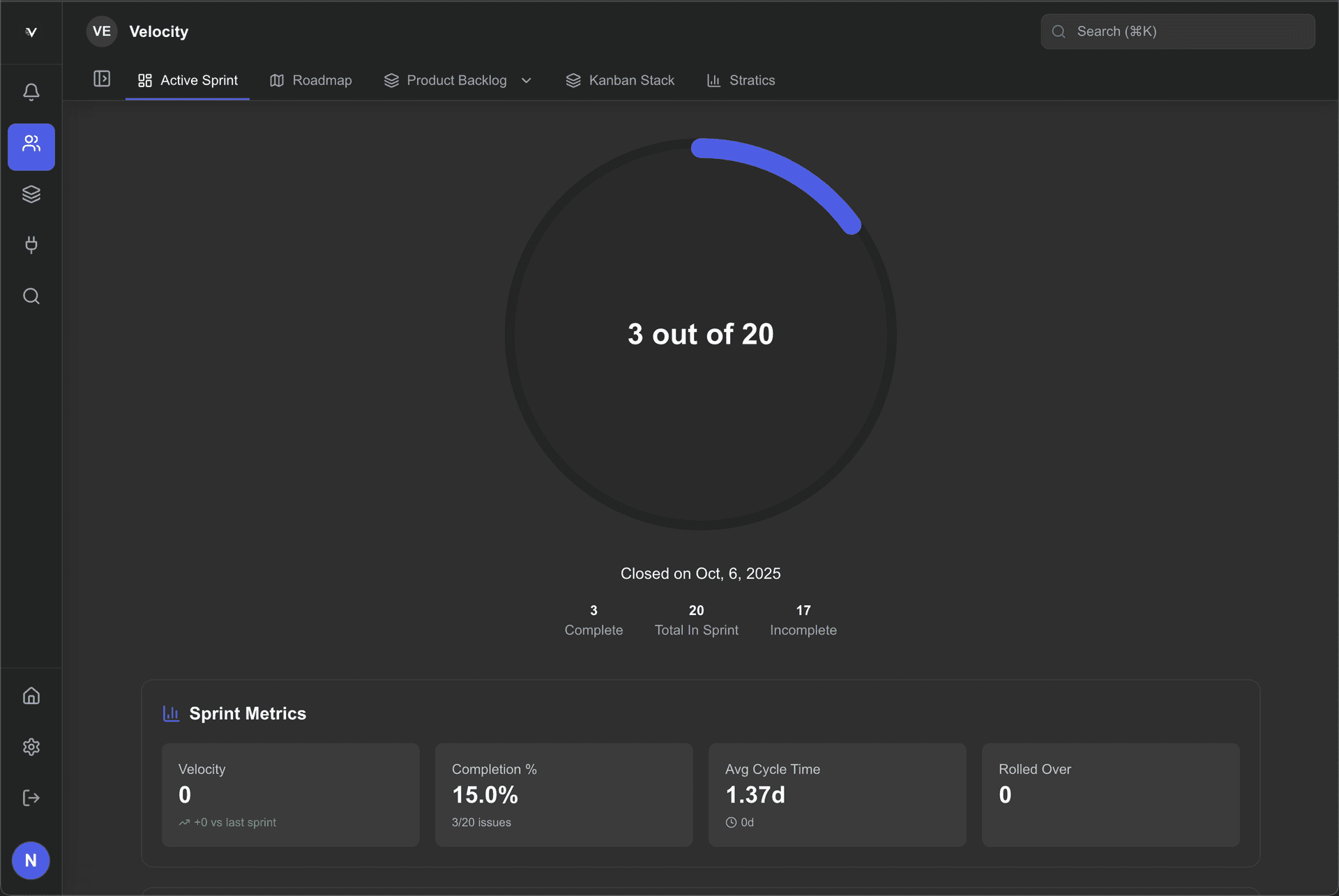1339x896 pixels.
Task: Click the team members sidebar icon
Action: pyautogui.click(x=31, y=146)
